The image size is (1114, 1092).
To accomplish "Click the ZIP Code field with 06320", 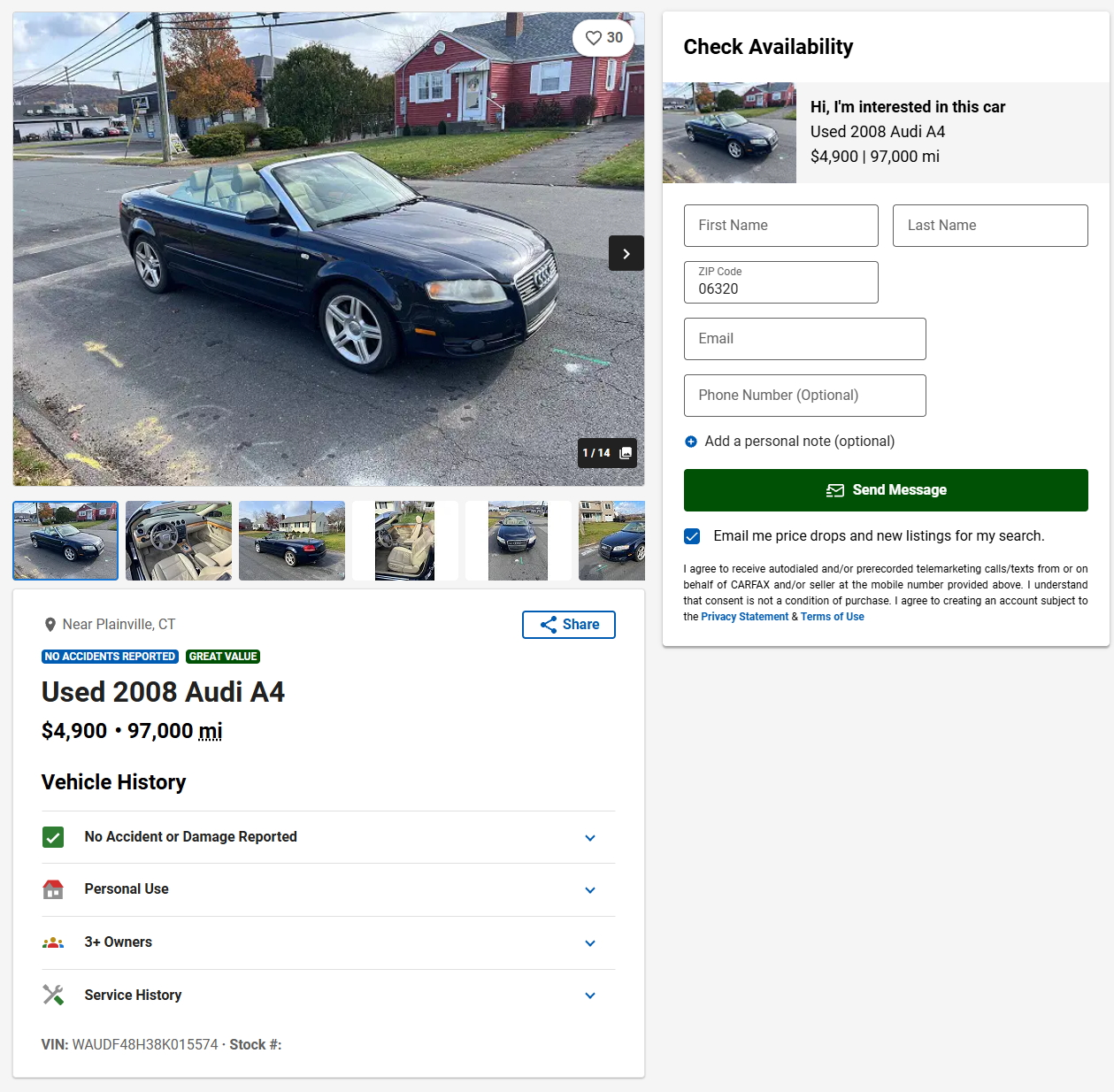I will pos(781,282).
